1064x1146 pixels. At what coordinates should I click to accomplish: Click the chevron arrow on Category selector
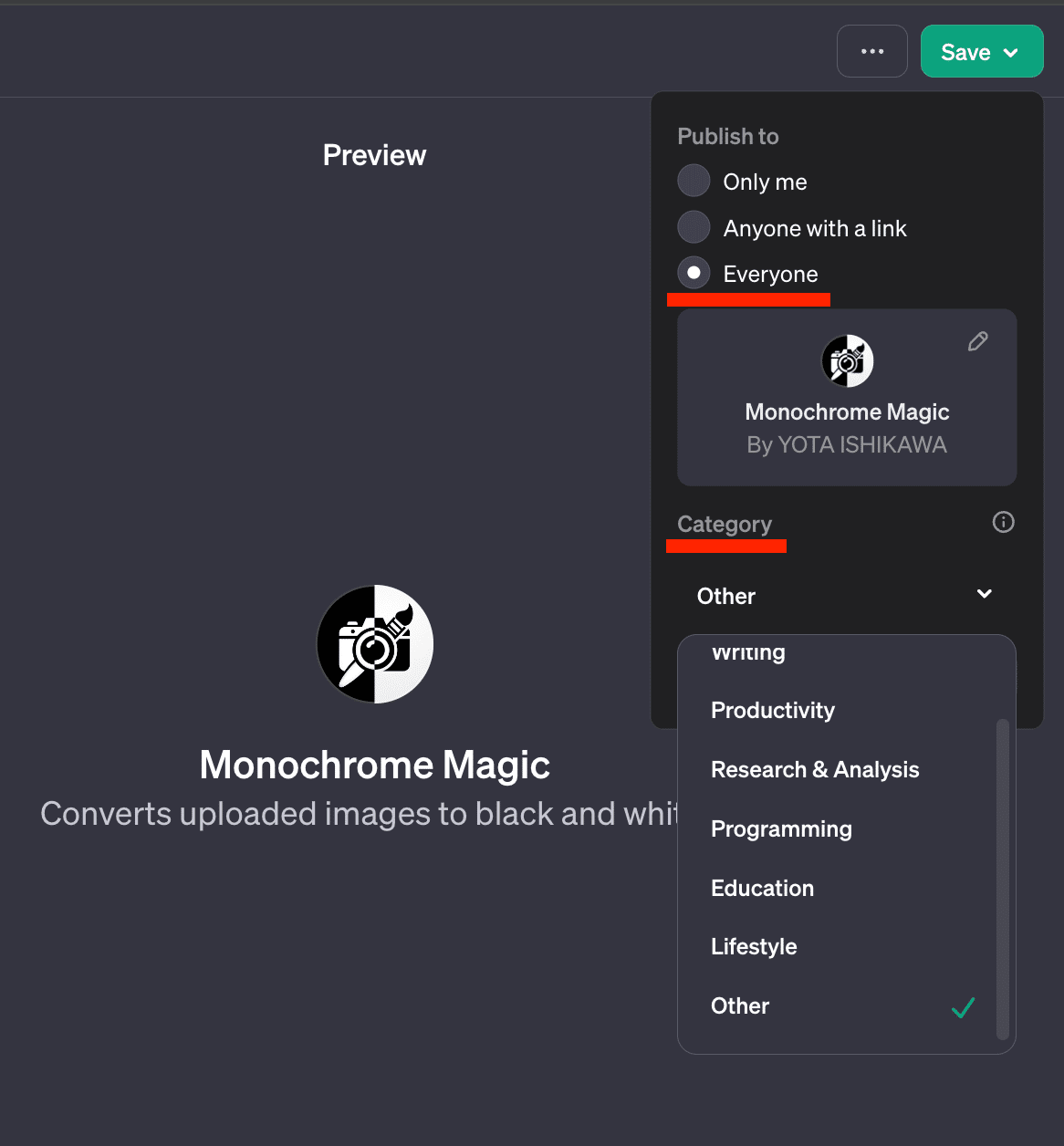(984, 594)
